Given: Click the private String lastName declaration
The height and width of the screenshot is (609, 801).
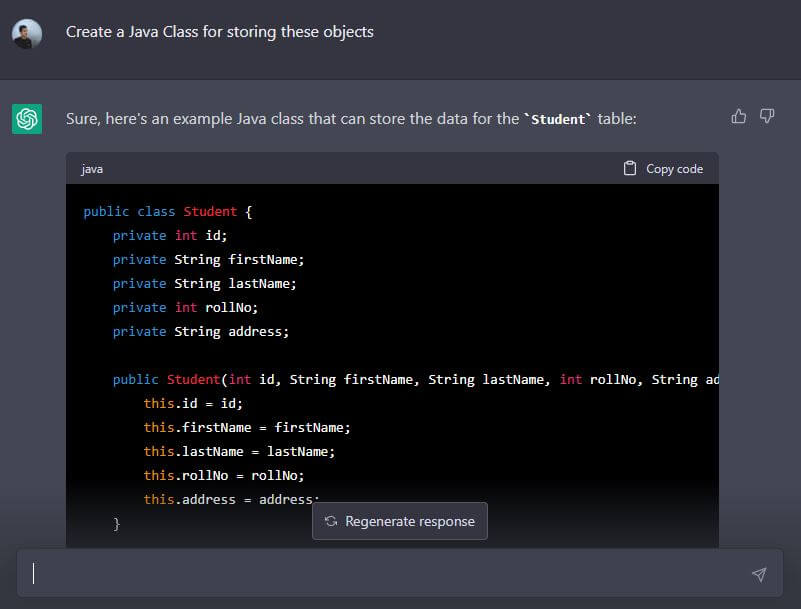Looking at the screenshot, I should click(204, 283).
